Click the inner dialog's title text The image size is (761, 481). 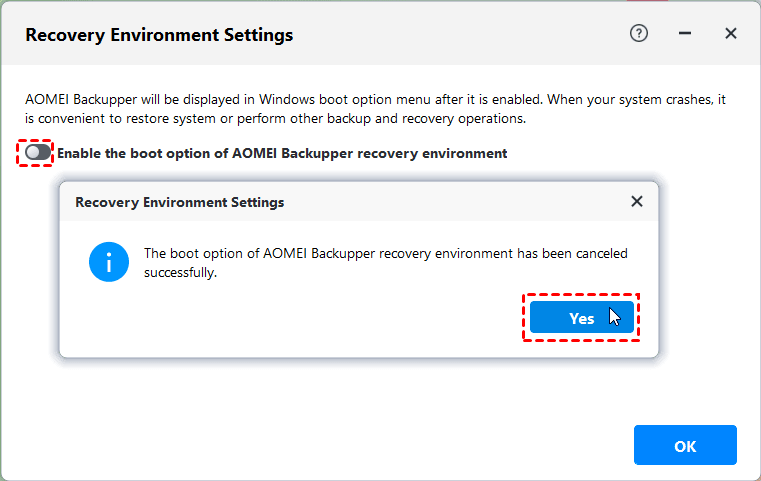(x=179, y=202)
